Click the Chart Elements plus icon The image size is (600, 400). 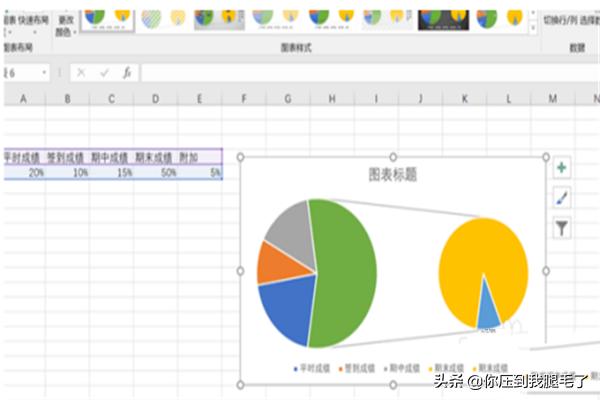pos(561,168)
